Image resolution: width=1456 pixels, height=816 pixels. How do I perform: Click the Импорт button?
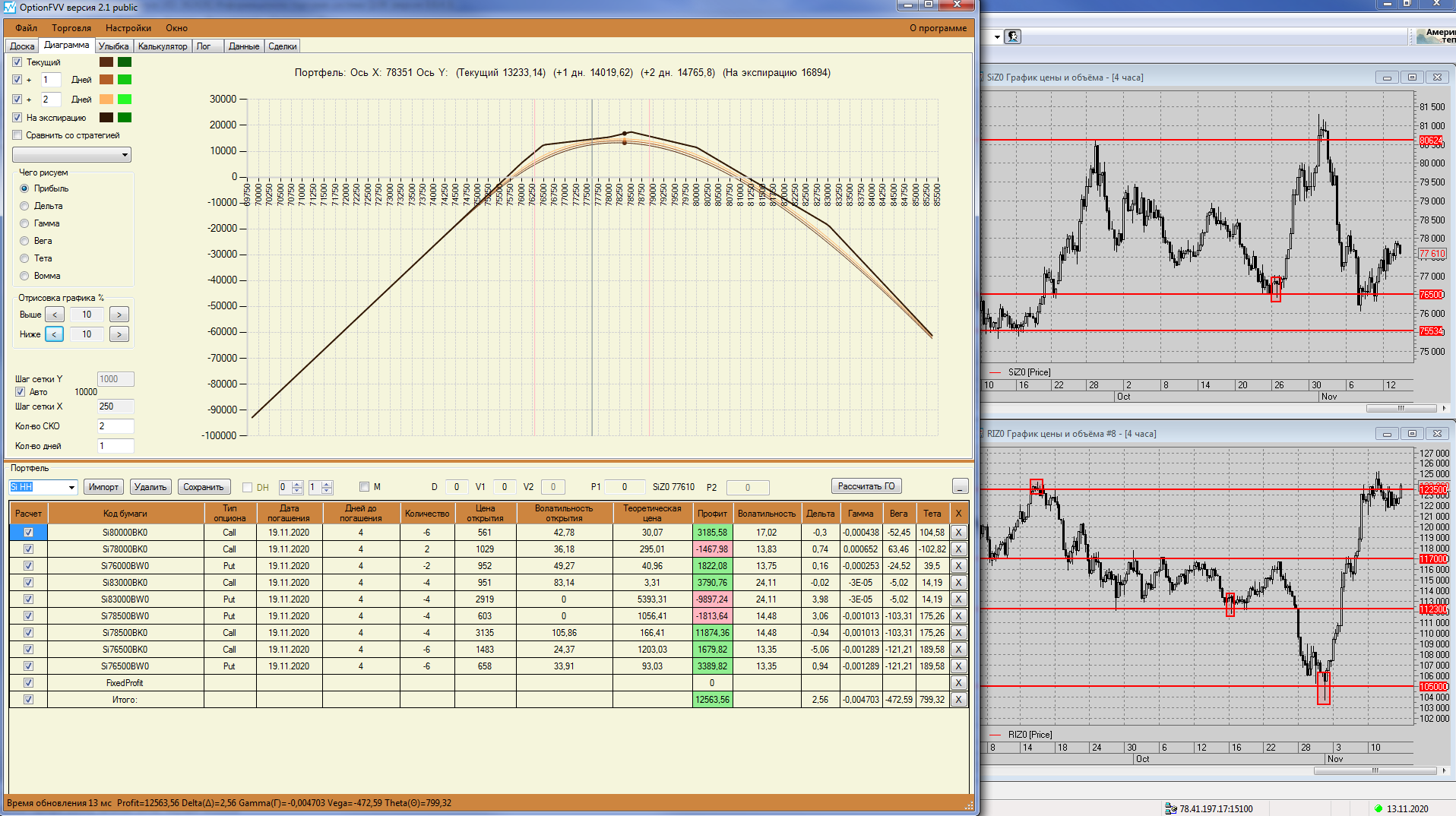click(x=103, y=487)
